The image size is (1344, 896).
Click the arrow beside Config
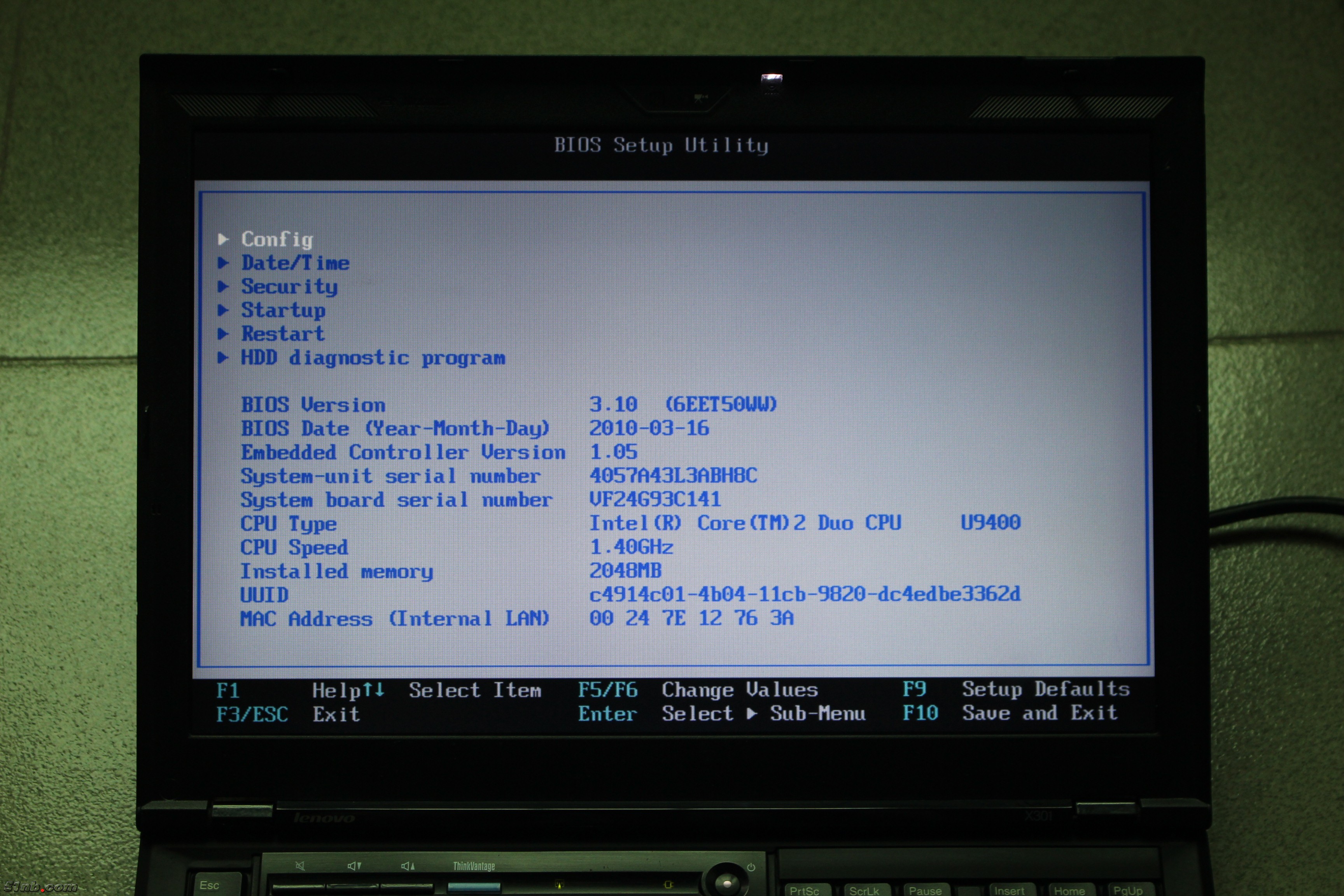[x=224, y=239]
